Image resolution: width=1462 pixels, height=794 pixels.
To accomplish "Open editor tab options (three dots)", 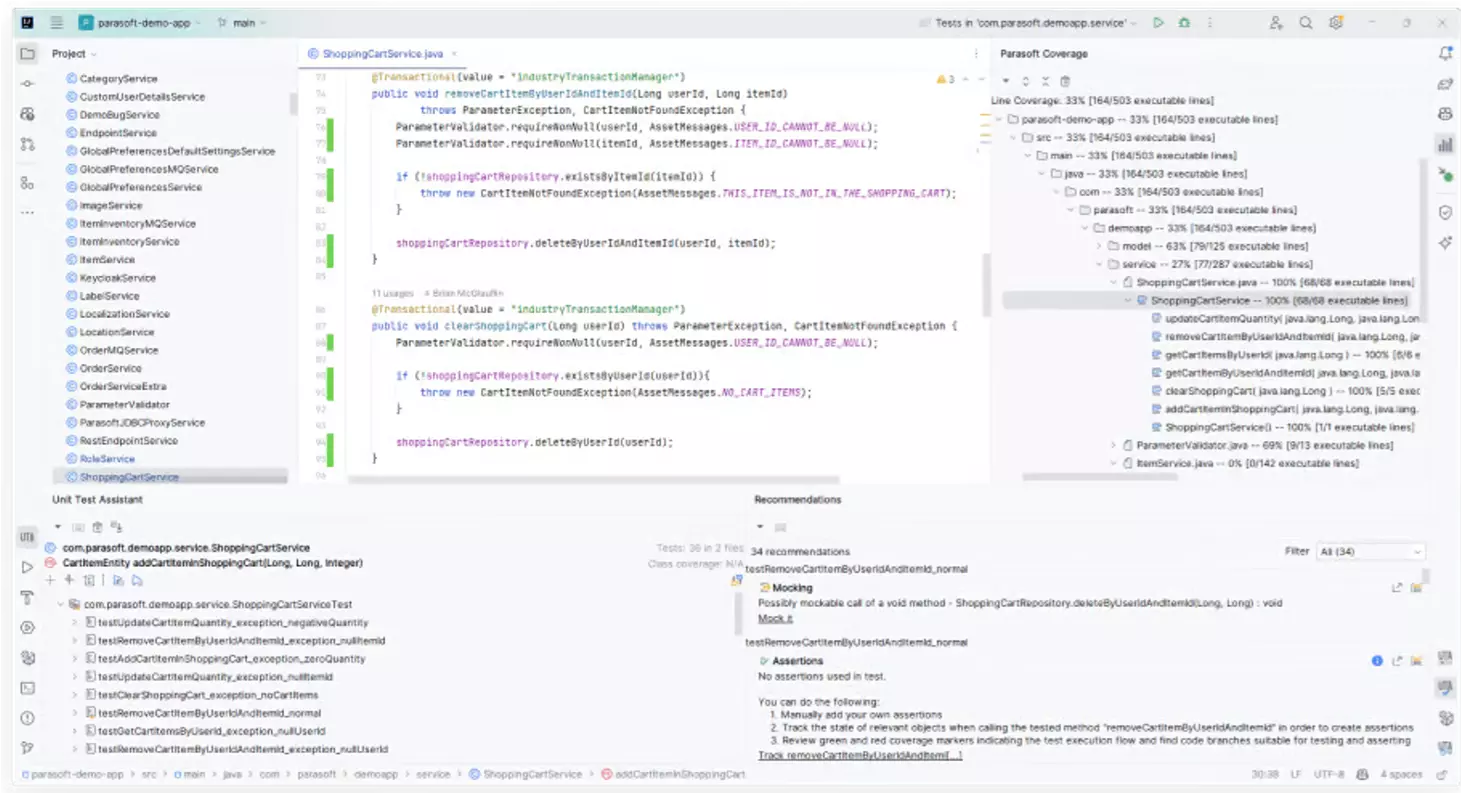I will (975, 54).
